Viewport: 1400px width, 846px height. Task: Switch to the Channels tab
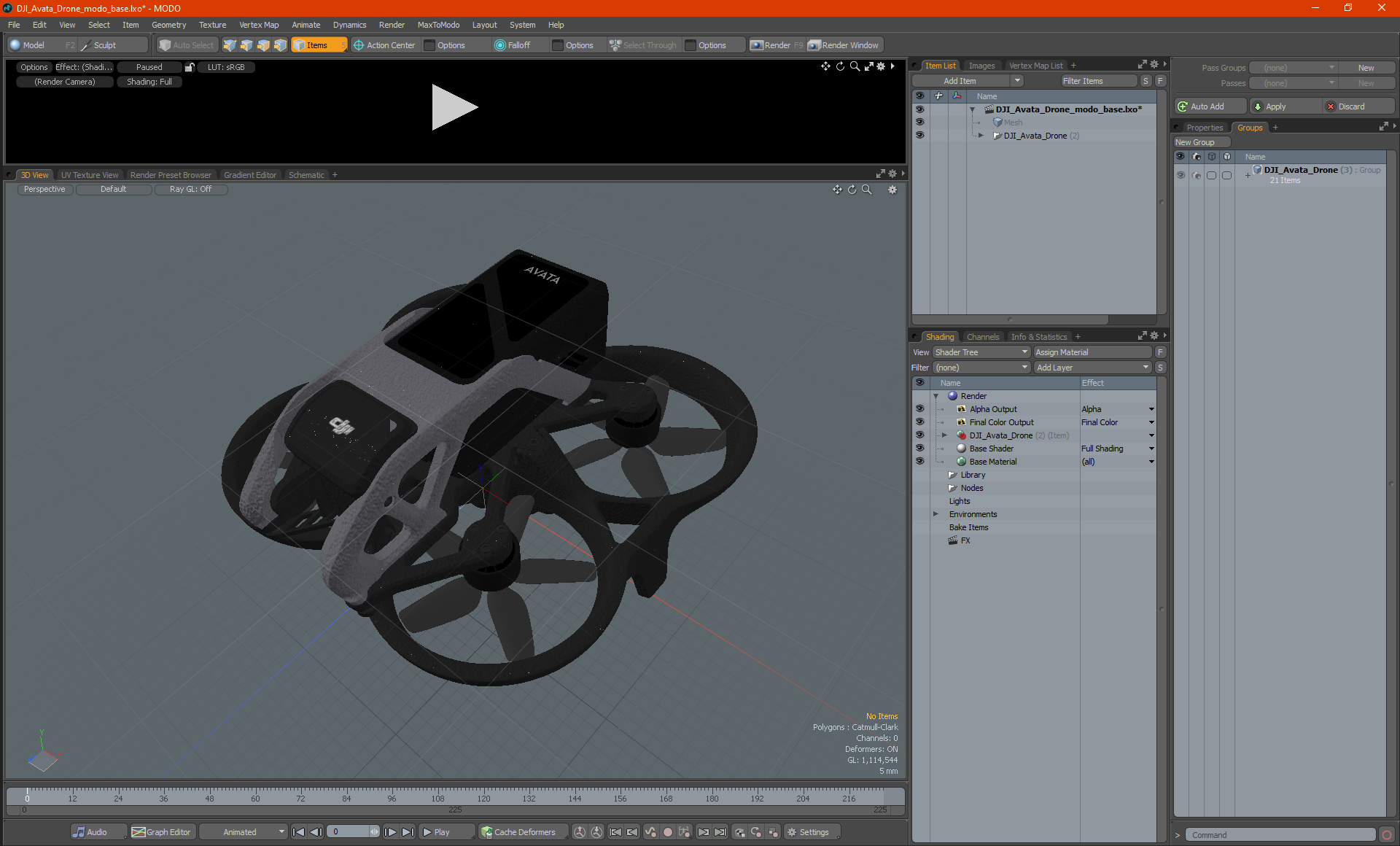point(982,337)
